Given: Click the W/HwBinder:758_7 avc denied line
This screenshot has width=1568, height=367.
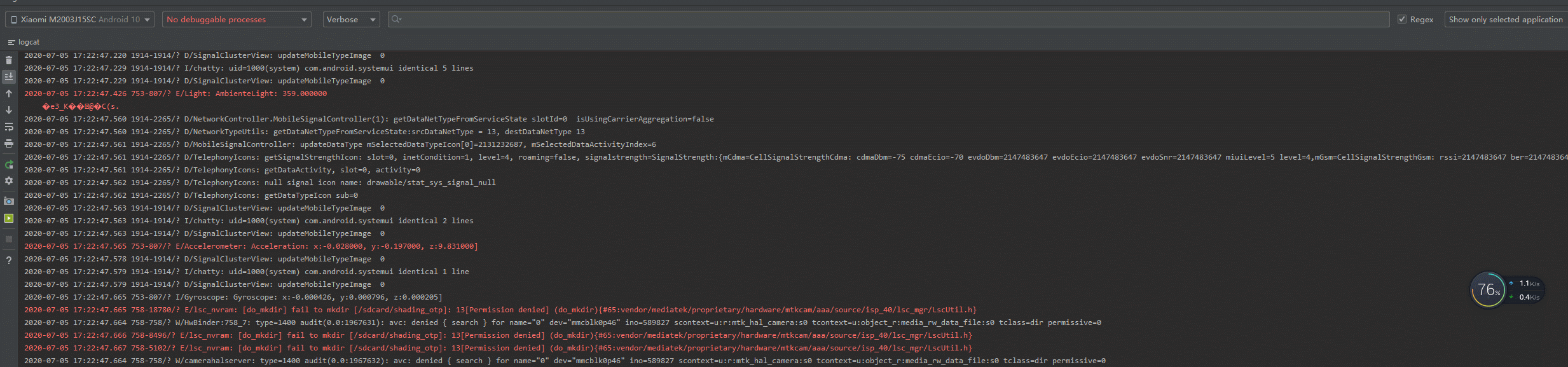Looking at the screenshot, I should (563, 322).
